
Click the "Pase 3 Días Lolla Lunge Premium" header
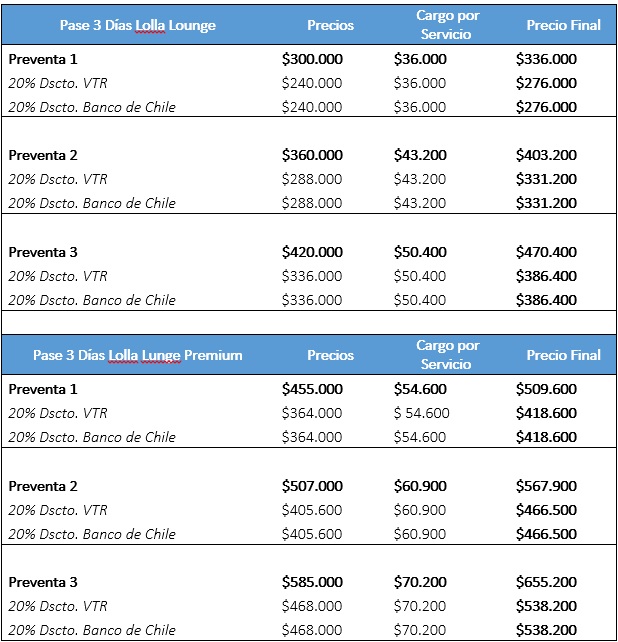click(138, 355)
